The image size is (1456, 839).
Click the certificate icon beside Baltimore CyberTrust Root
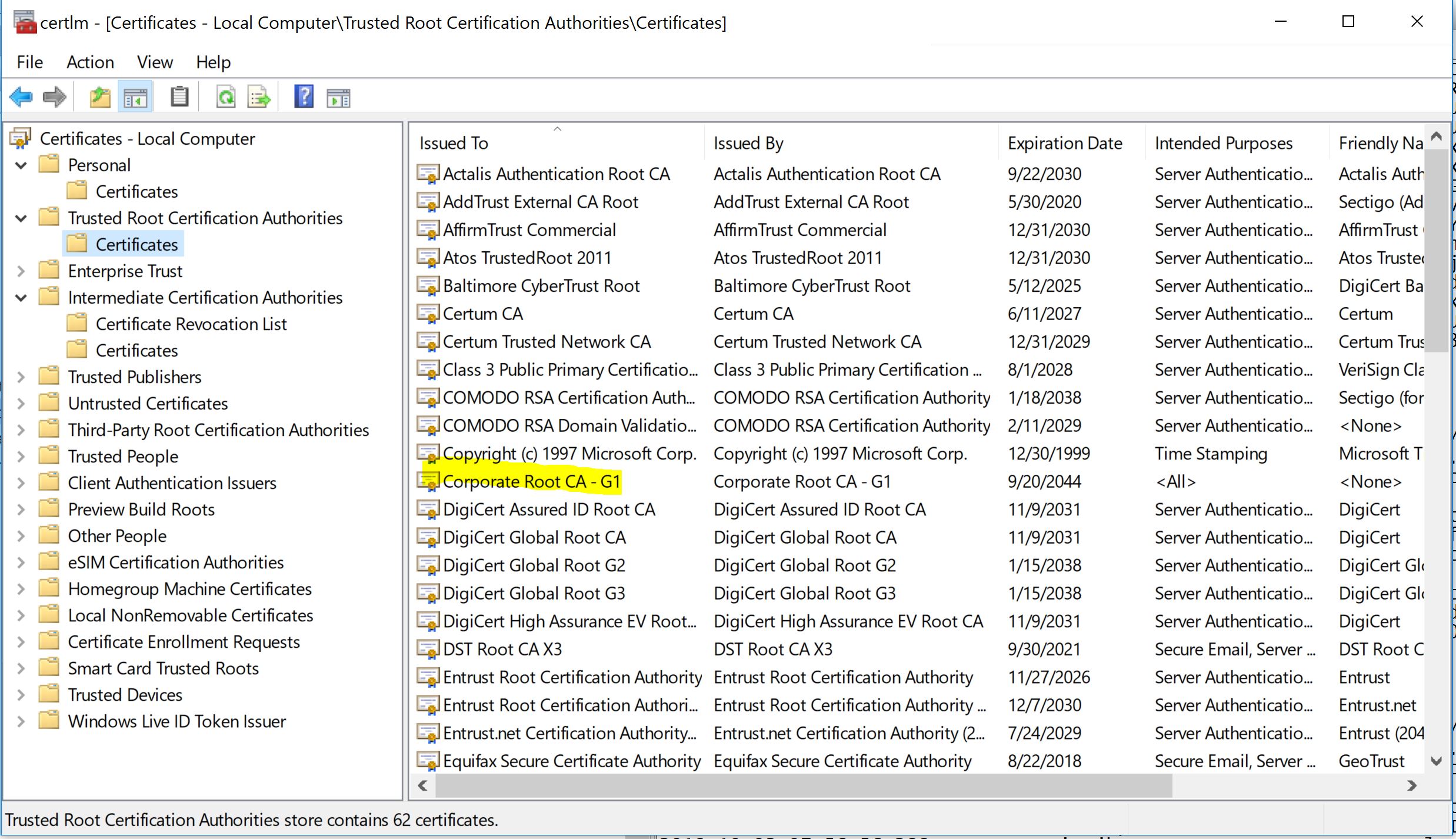427,285
